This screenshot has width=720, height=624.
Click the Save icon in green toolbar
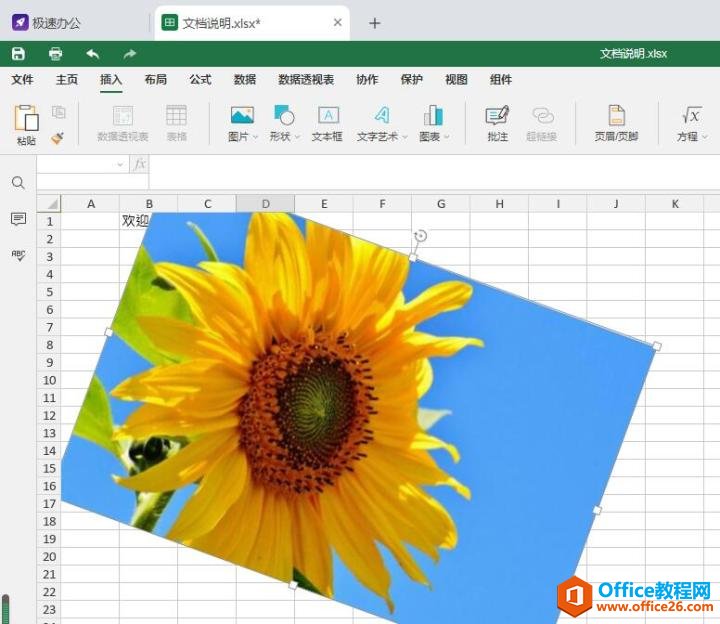click(18, 54)
